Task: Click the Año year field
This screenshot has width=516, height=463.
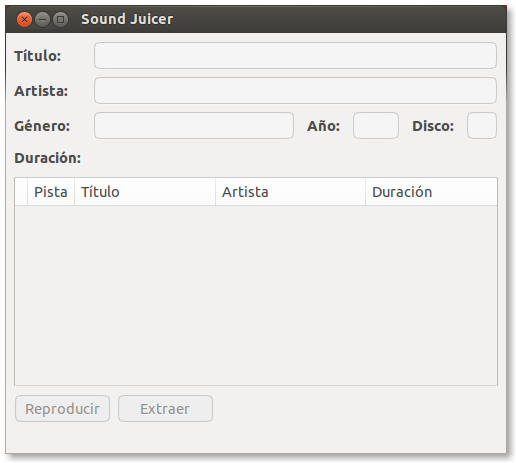Action: point(376,125)
